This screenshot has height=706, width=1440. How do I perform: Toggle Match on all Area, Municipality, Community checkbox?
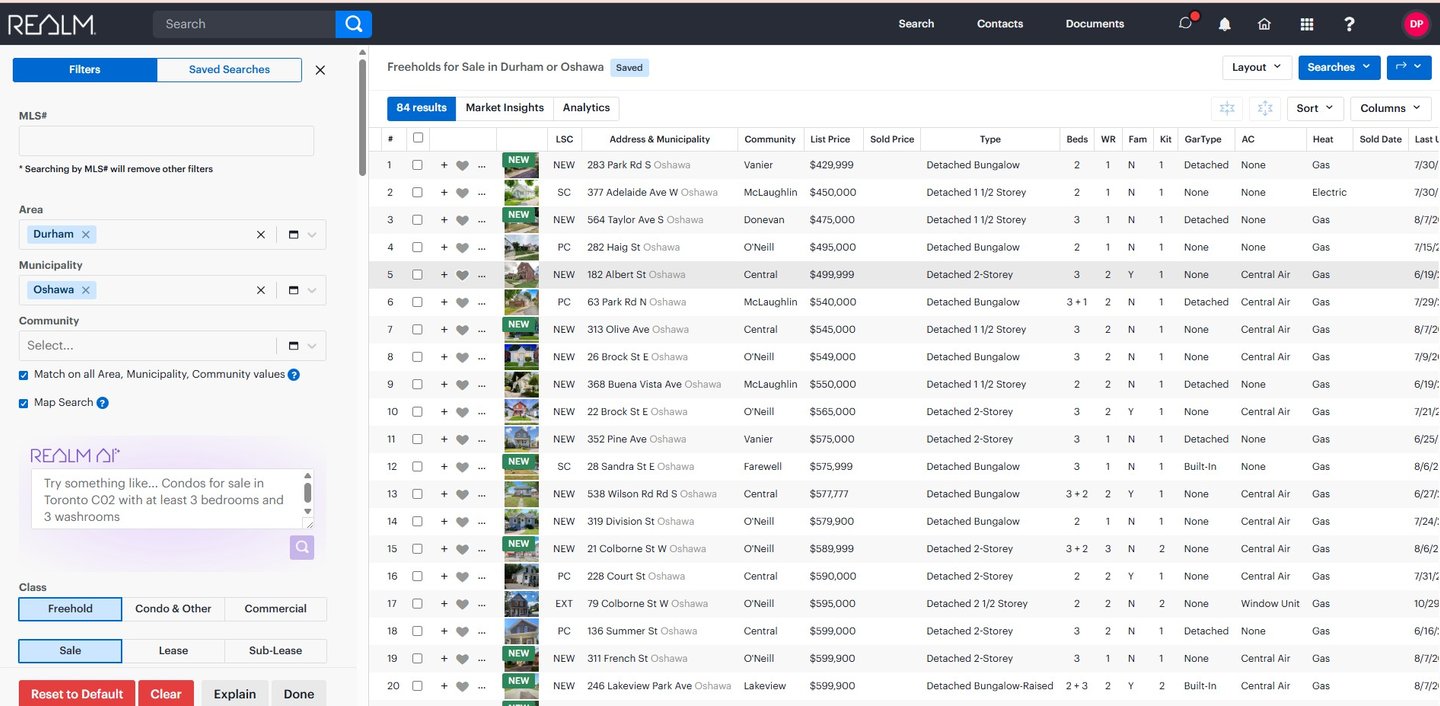(x=24, y=375)
